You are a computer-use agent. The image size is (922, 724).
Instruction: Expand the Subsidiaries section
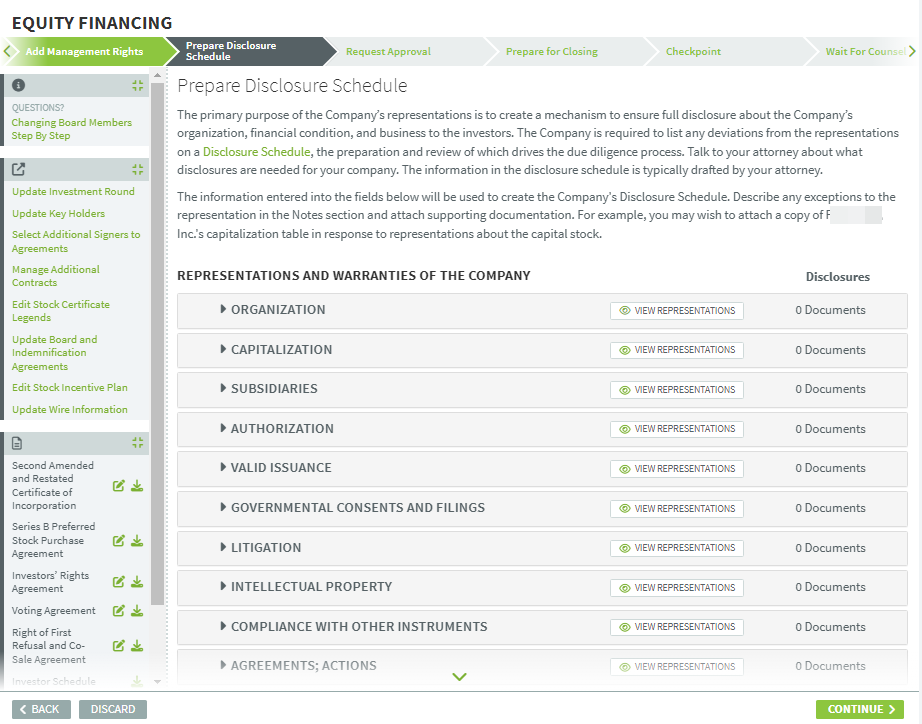(223, 388)
